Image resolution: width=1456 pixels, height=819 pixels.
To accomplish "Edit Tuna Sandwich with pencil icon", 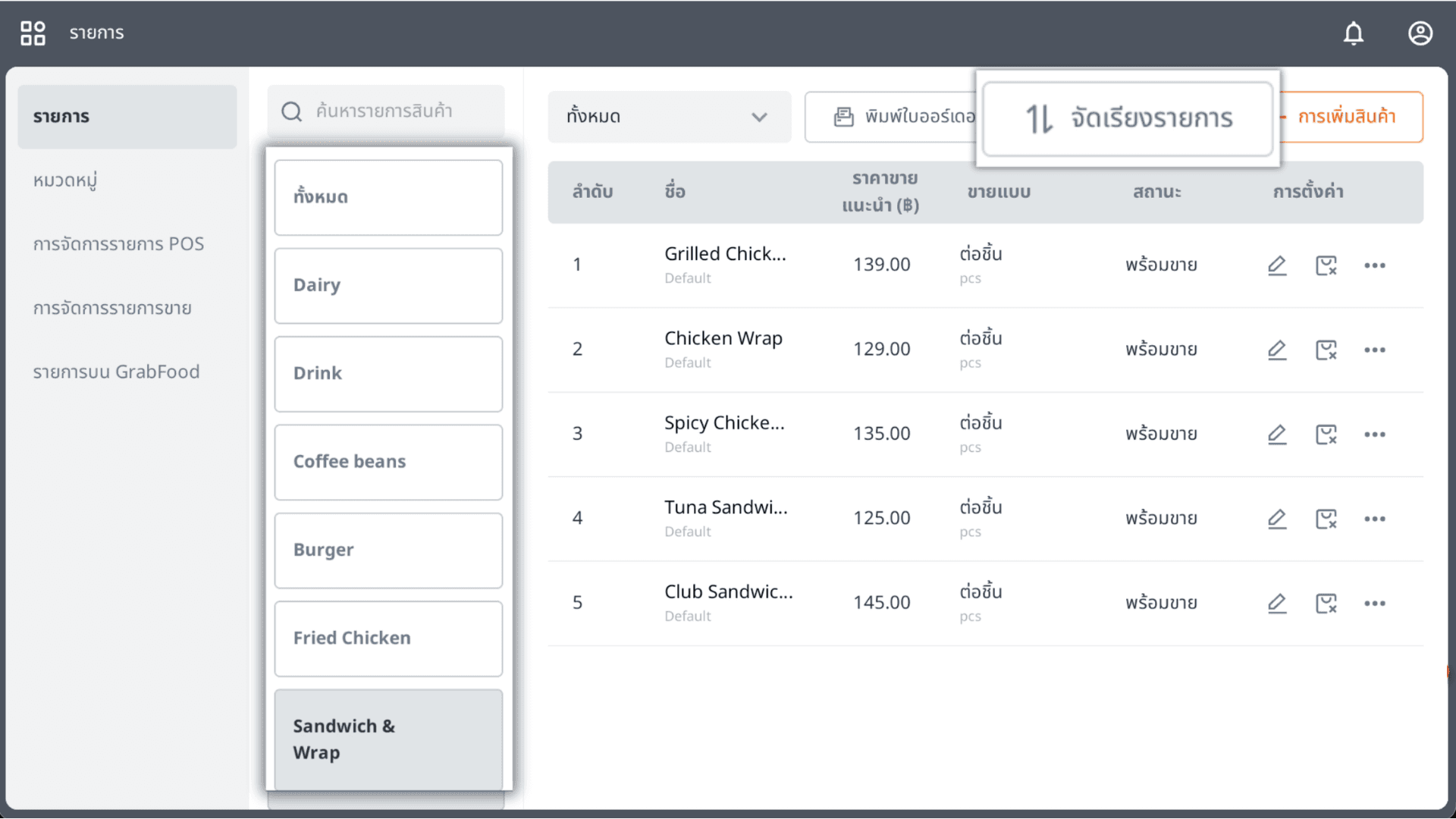I will click(x=1277, y=519).
